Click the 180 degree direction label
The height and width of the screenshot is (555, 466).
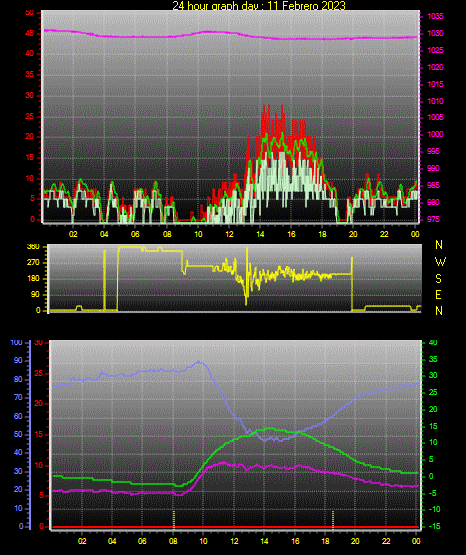click(33, 279)
